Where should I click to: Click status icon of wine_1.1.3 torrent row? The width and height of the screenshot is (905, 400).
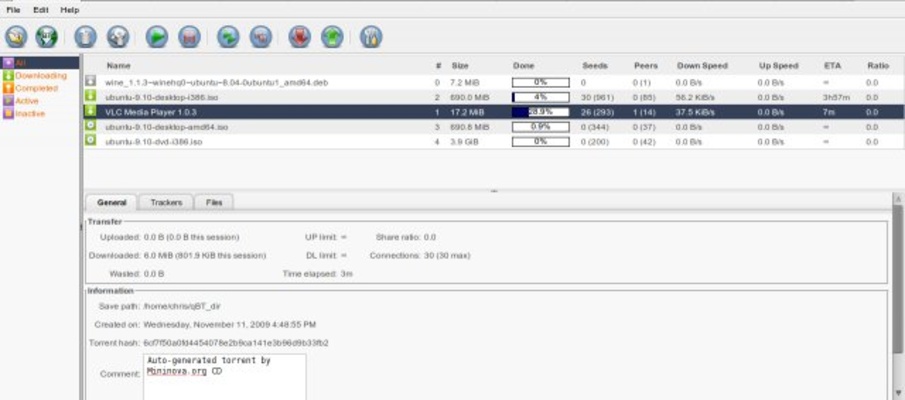pyautogui.click(x=91, y=82)
